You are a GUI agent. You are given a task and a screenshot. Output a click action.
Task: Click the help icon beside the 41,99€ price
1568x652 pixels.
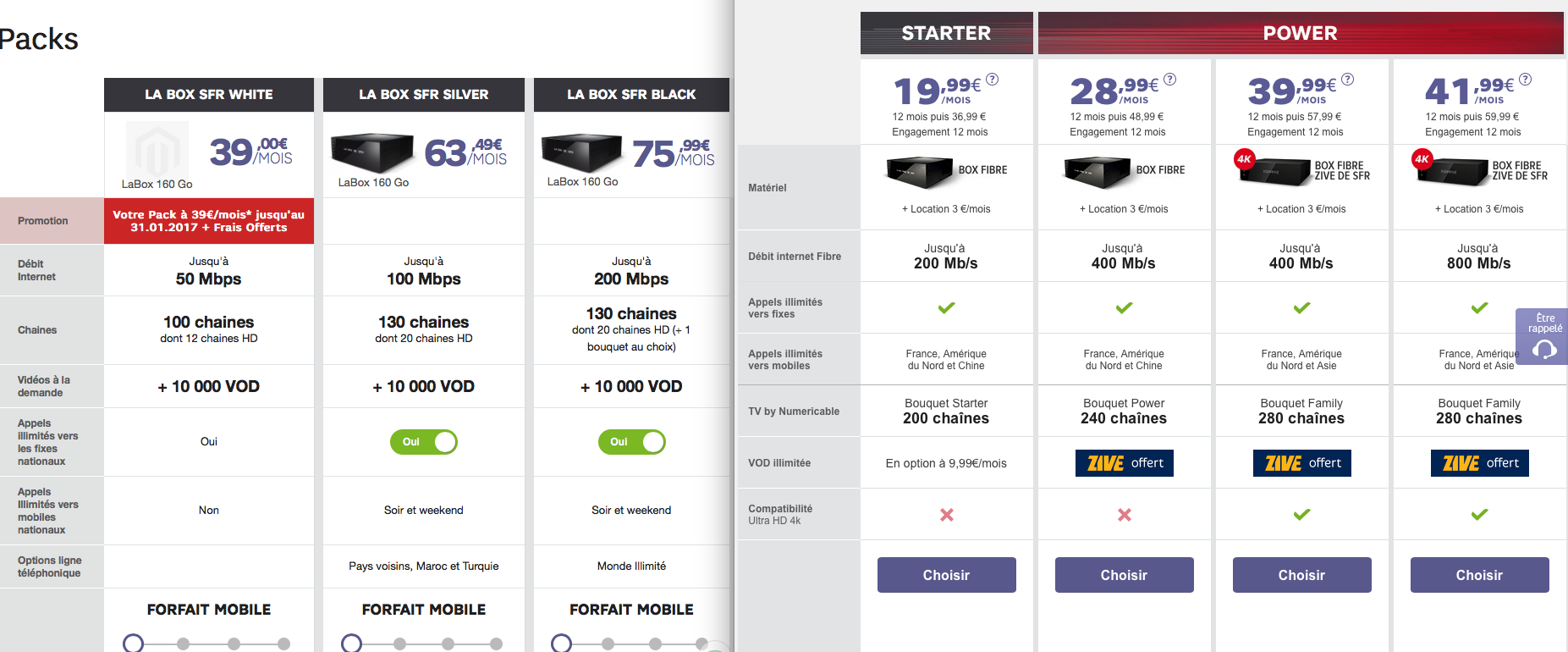pos(1526,80)
